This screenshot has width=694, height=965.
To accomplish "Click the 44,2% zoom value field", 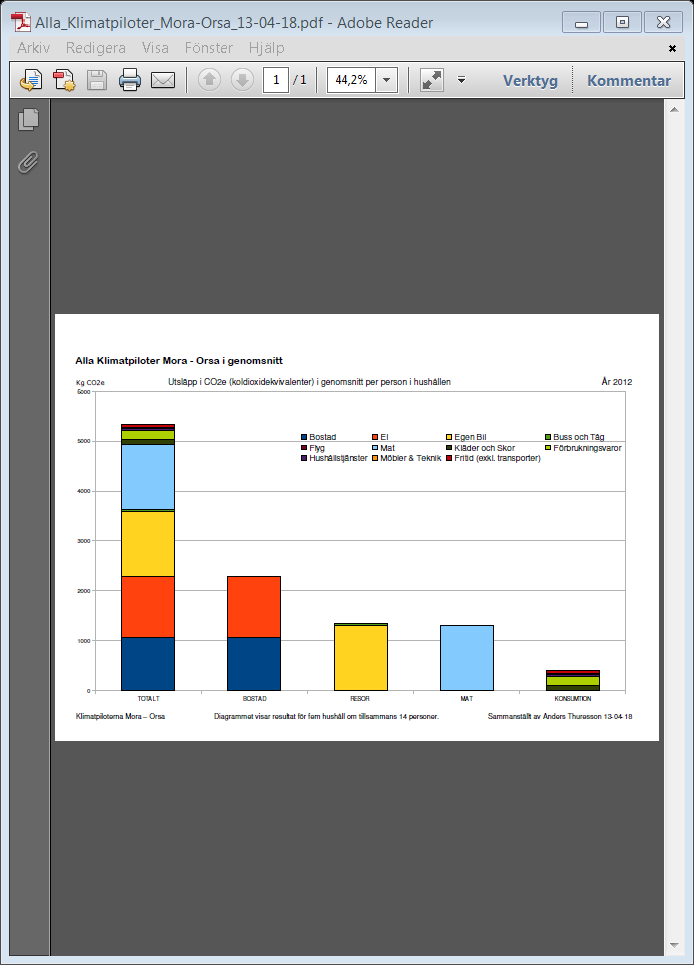I will [x=351, y=80].
